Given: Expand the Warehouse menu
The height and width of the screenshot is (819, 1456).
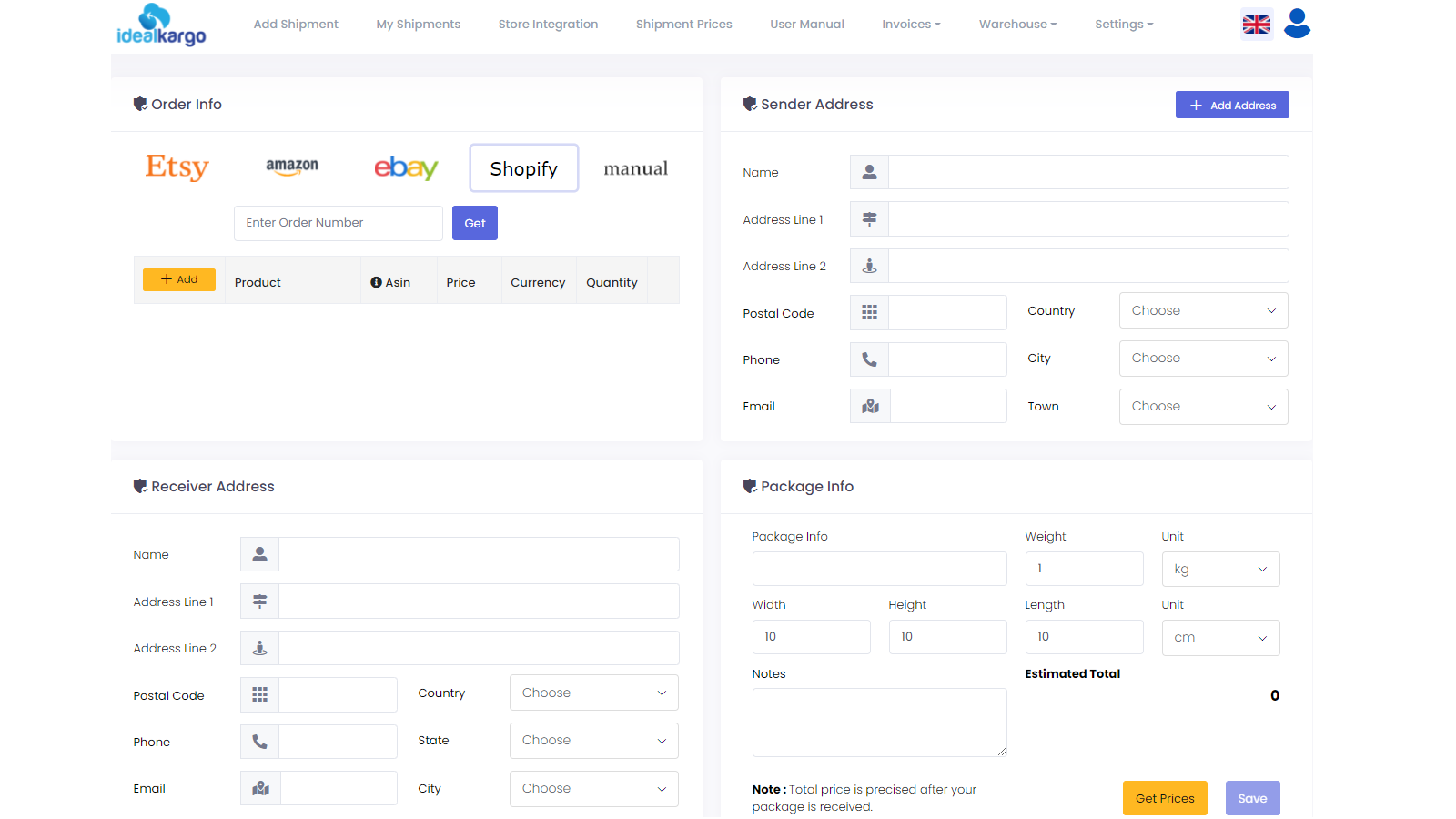Looking at the screenshot, I should tap(1017, 25).
